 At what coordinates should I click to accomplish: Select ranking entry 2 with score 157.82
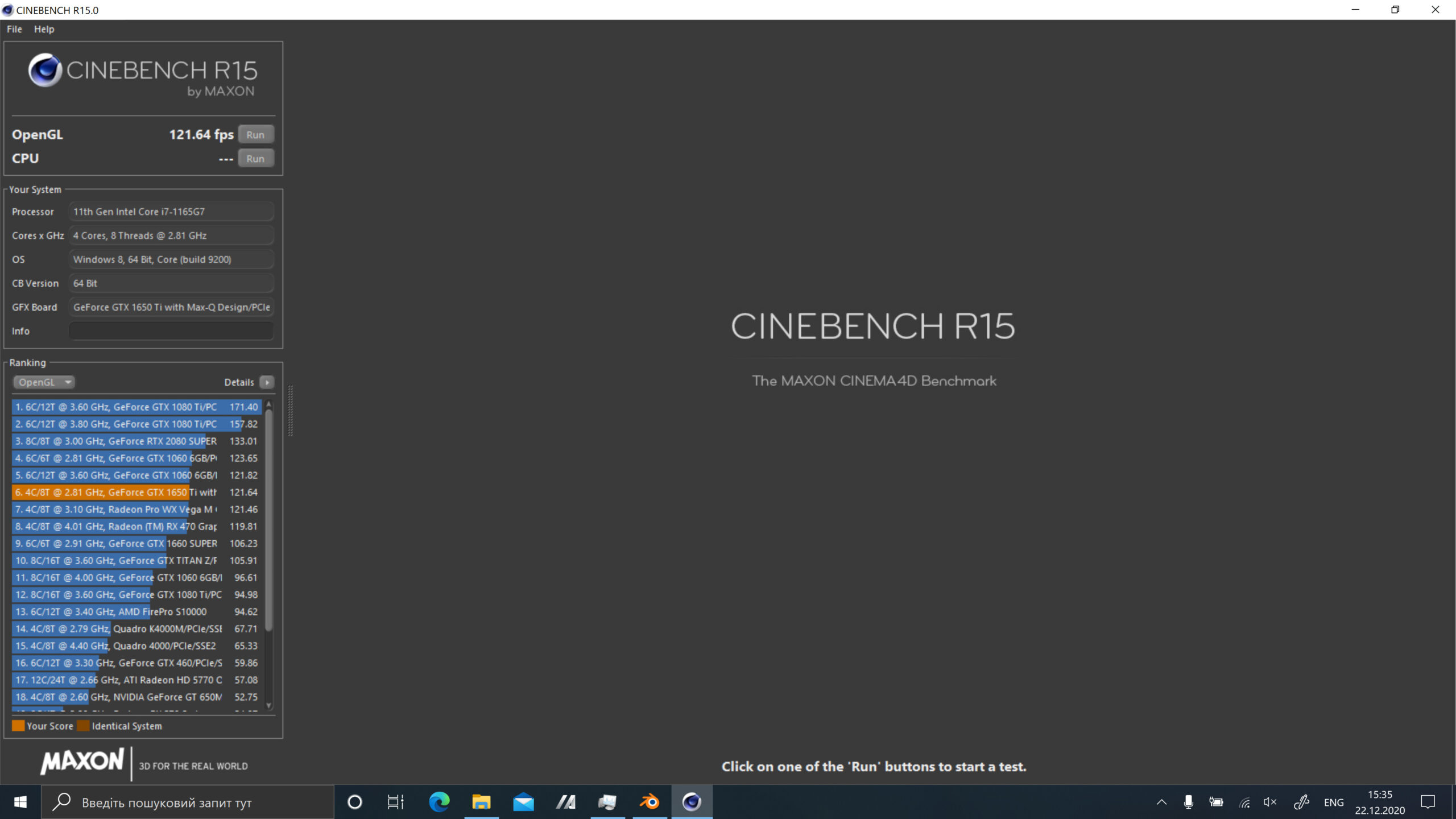[x=136, y=424]
